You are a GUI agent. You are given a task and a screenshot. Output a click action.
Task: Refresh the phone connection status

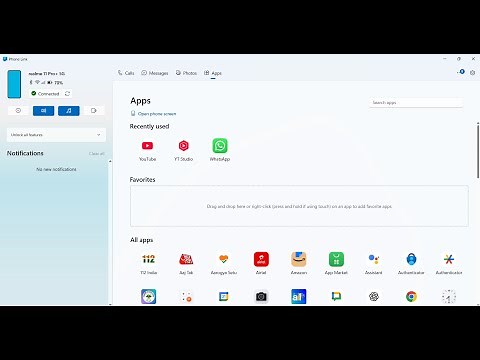coord(67,94)
